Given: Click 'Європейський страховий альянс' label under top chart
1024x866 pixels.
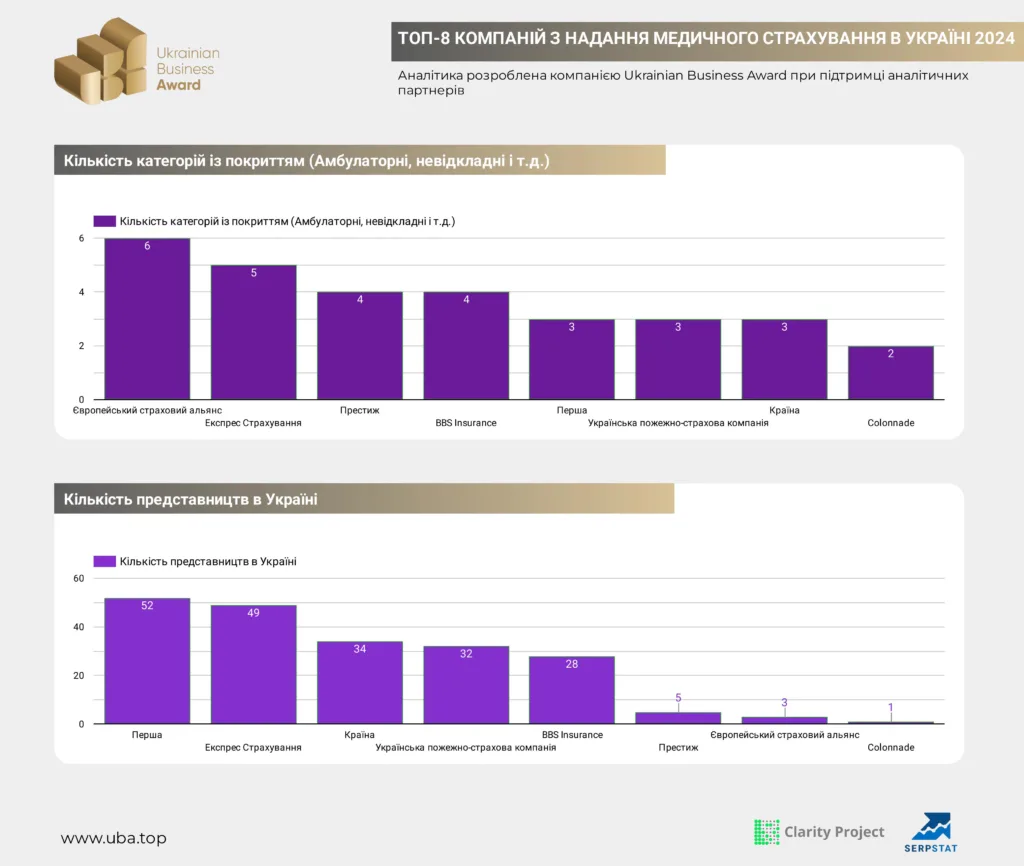Looking at the screenshot, I should [x=147, y=410].
